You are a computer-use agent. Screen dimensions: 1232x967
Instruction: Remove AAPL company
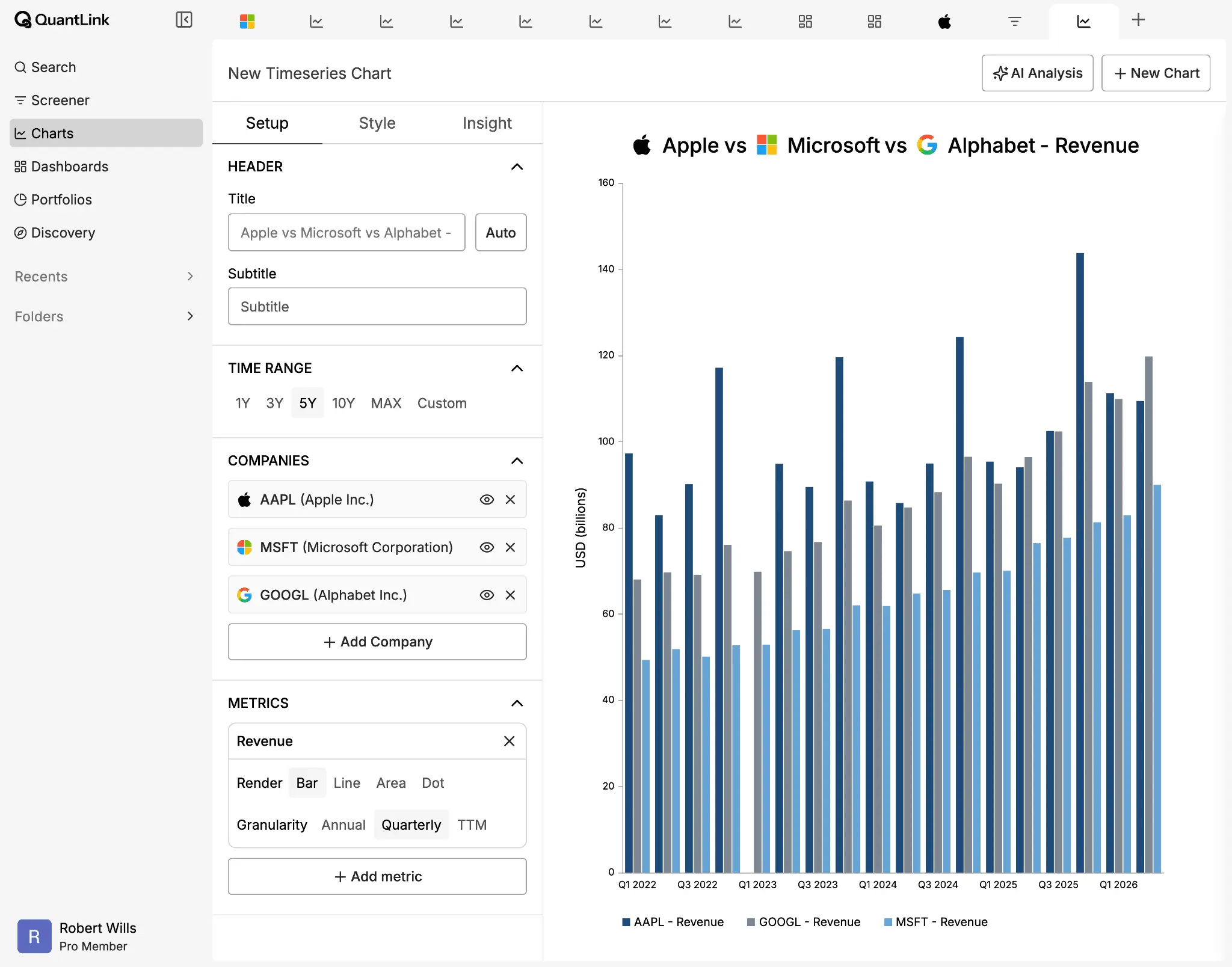[x=510, y=500]
